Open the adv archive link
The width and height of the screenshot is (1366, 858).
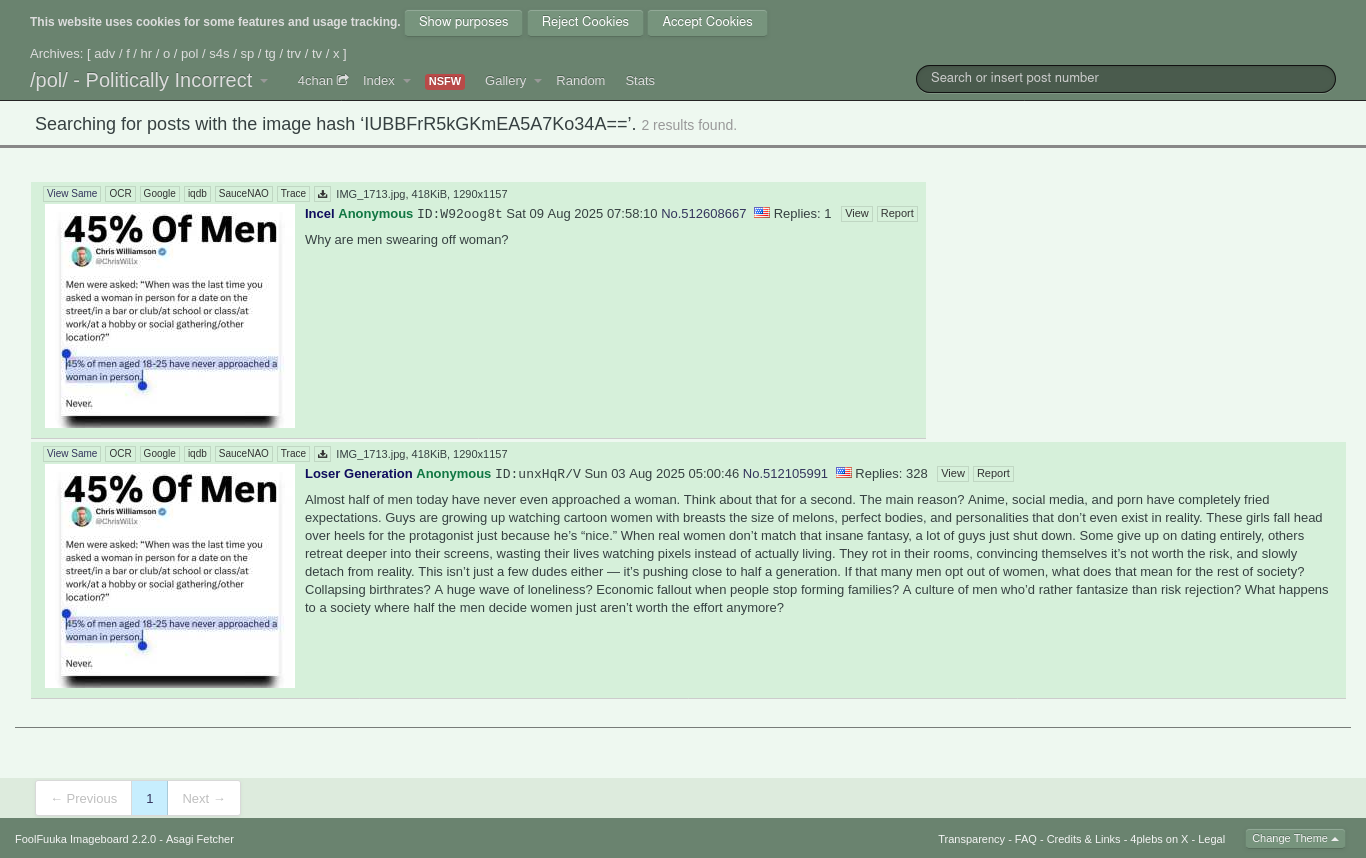click(x=105, y=54)
